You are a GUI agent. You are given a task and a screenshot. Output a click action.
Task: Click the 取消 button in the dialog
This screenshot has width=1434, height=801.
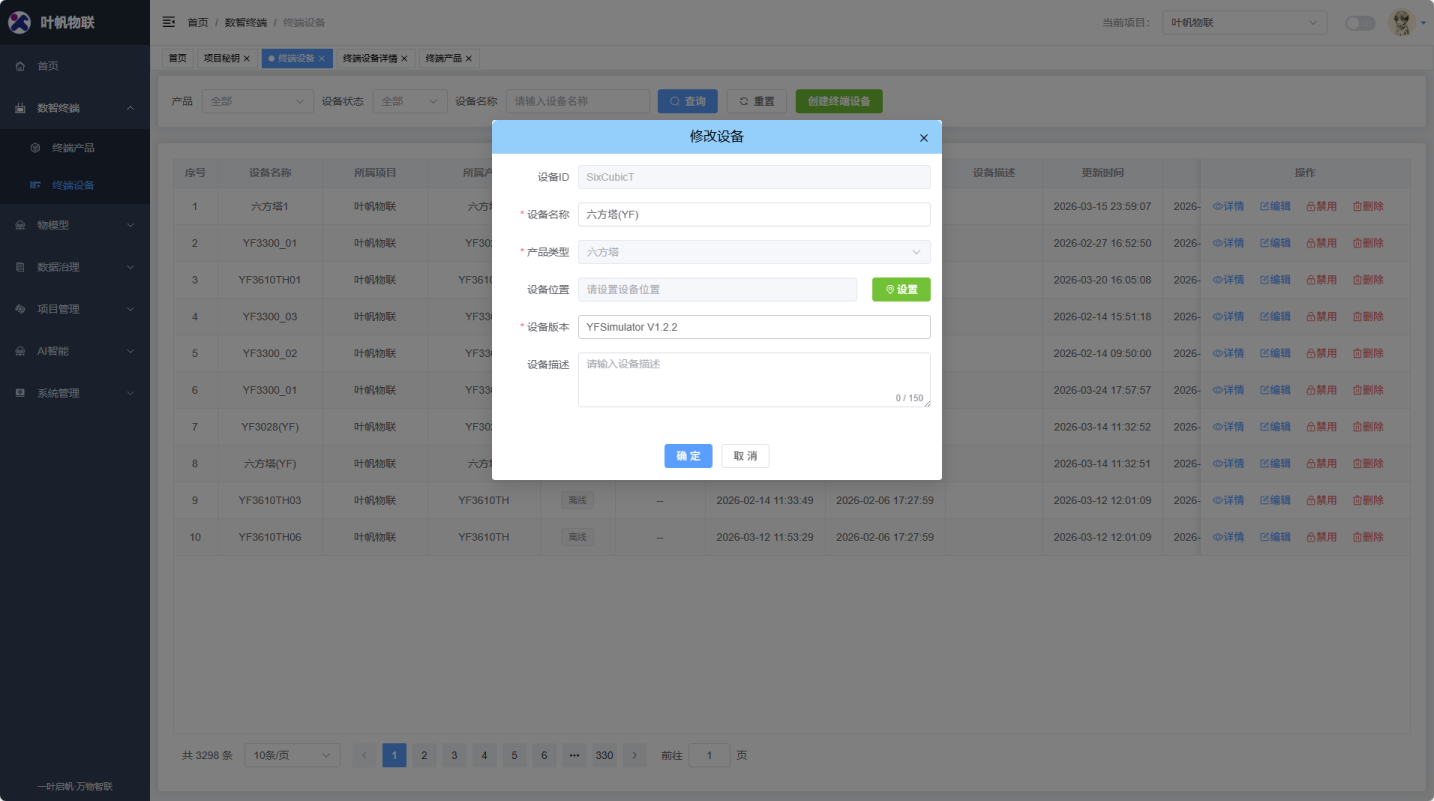pyautogui.click(x=745, y=456)
